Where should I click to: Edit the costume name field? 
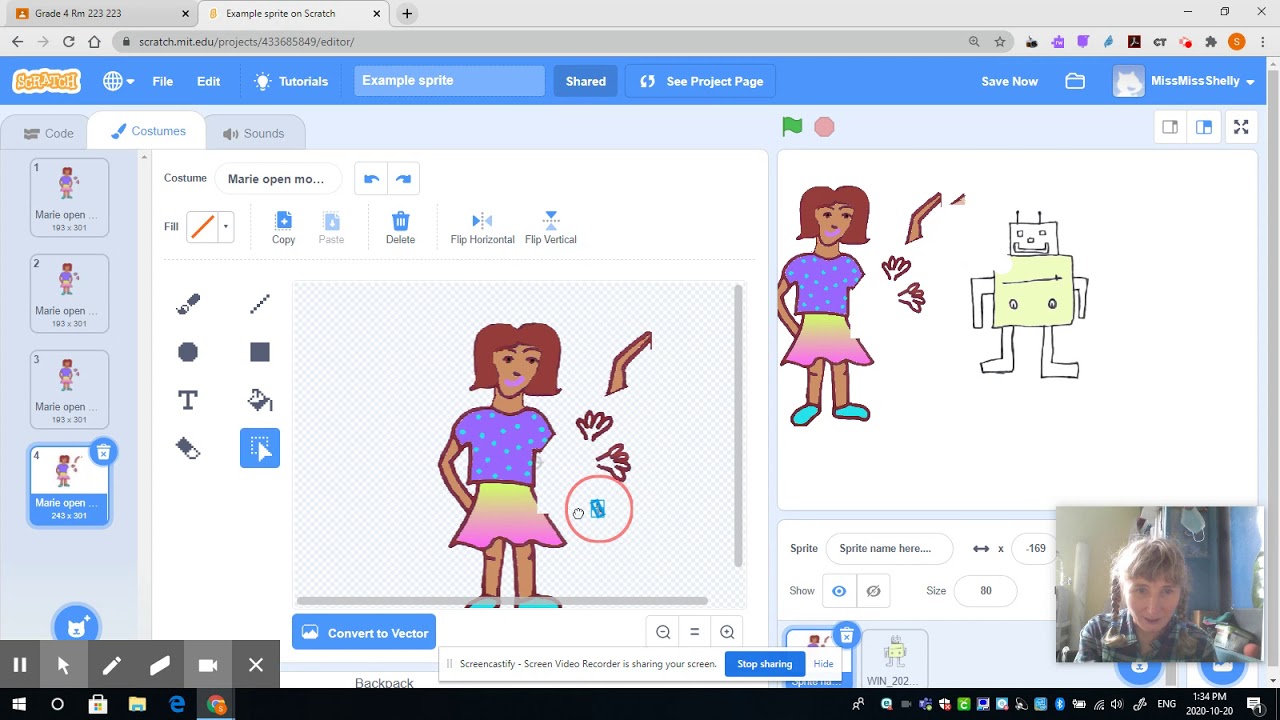[277, 179]
